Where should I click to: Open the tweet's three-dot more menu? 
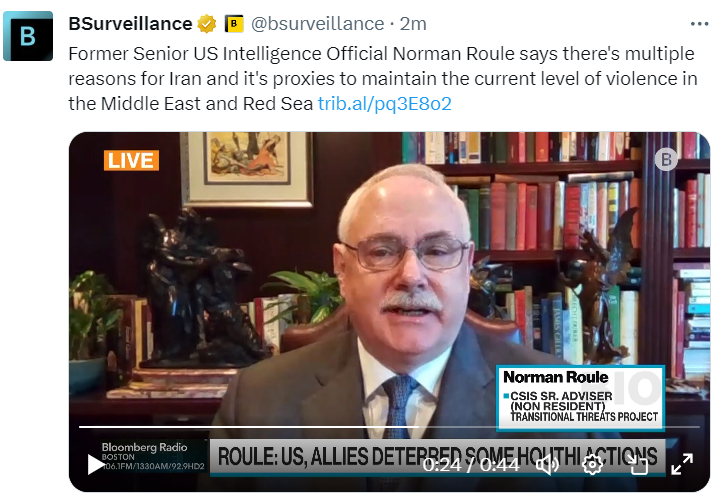699,24
